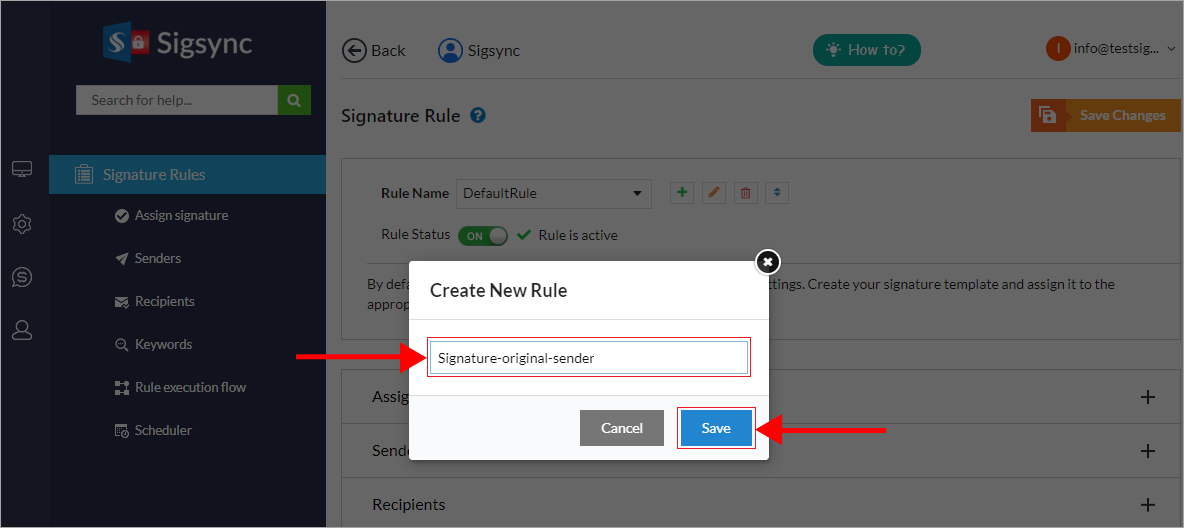1184x528 pixels.
Task: Close the Create New Rule dialog
Action: point(767,262)
